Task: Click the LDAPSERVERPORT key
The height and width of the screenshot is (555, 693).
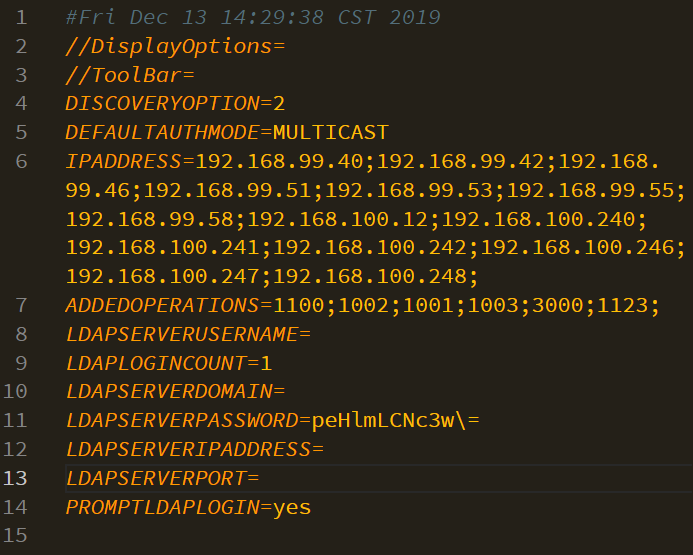Action: 156,478
